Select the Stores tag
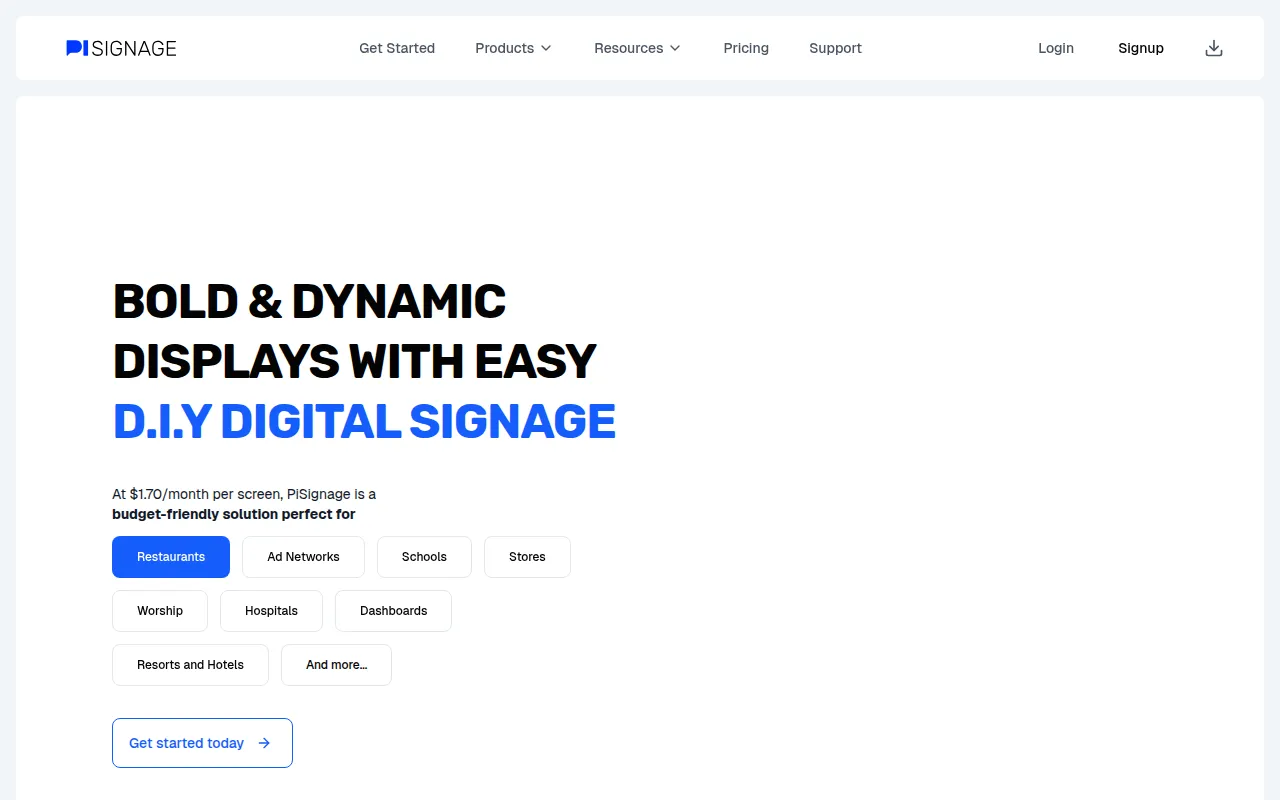The image size is (1280, 800). tap(527, 557)
